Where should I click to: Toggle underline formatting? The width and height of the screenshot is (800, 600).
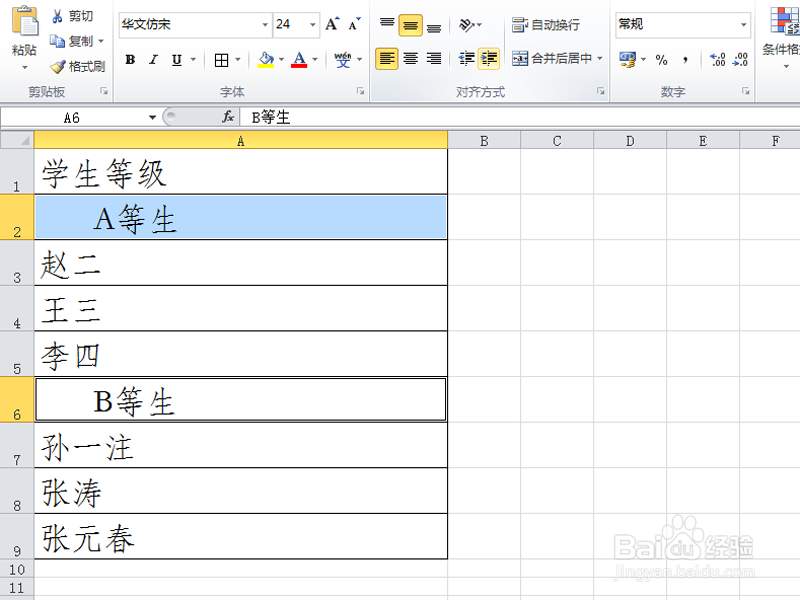(x=177, y=60)
